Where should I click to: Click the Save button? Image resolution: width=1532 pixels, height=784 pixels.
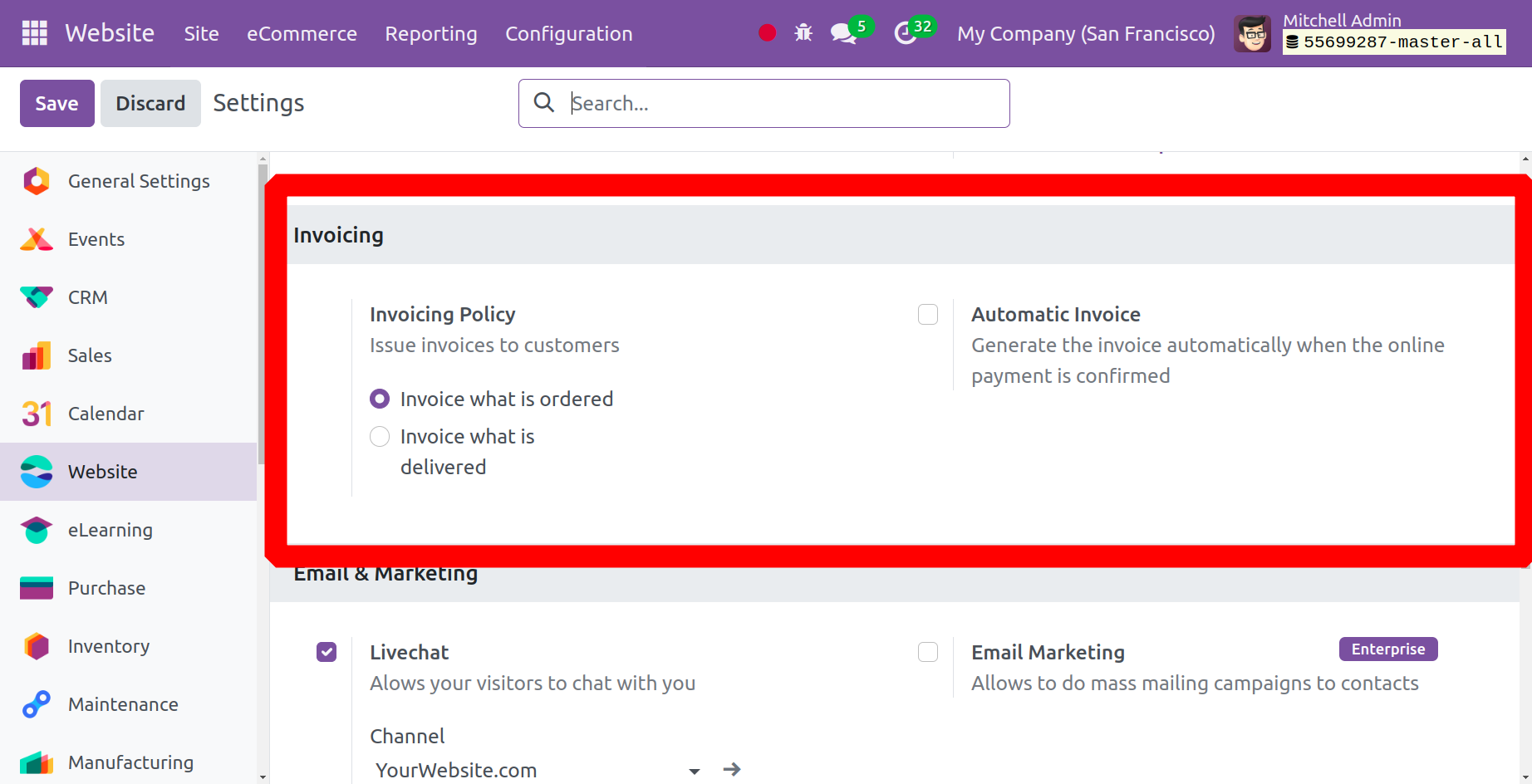(x=56, y=103)
